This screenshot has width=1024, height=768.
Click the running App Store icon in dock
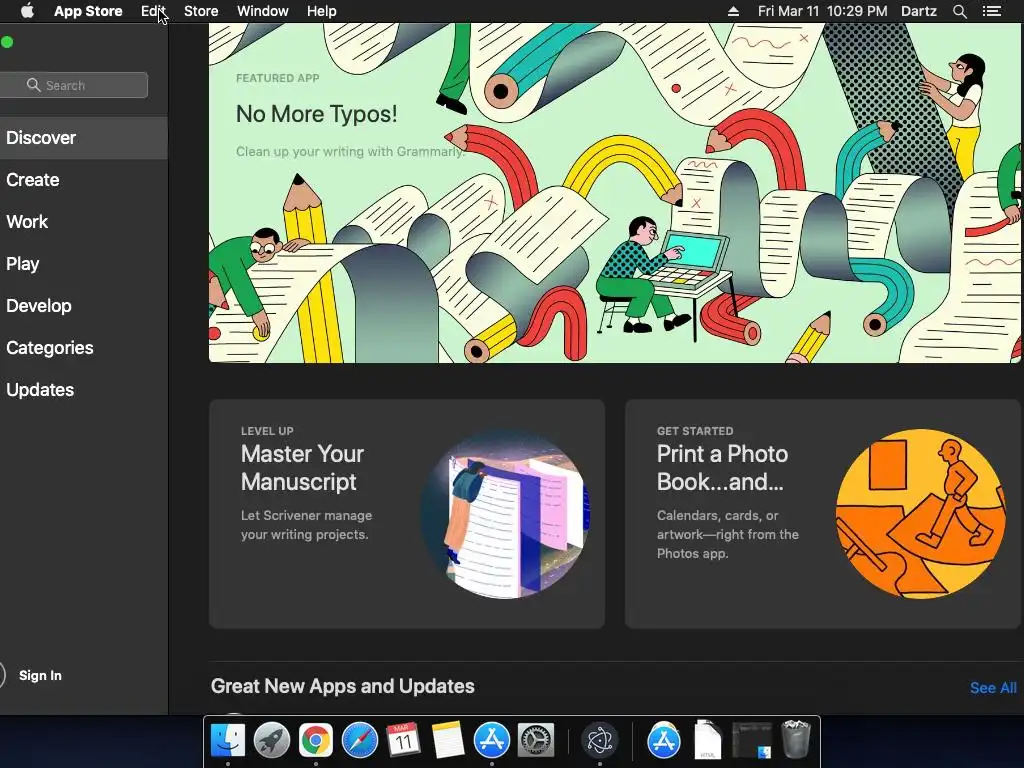coord(491,741)
